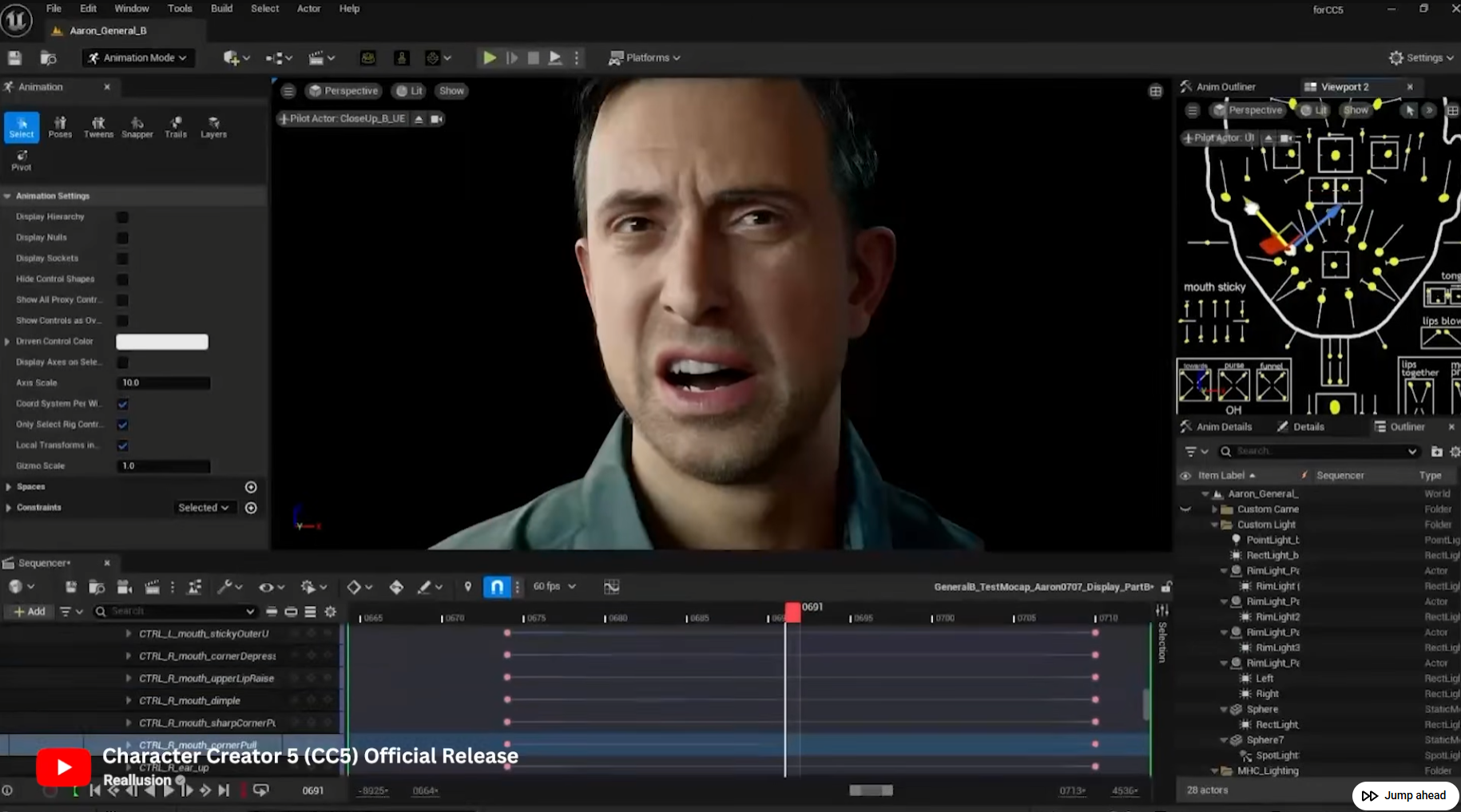Click the Show button in main viewport
Viewport: 1461px width, 812px height.
coord(451,91)
